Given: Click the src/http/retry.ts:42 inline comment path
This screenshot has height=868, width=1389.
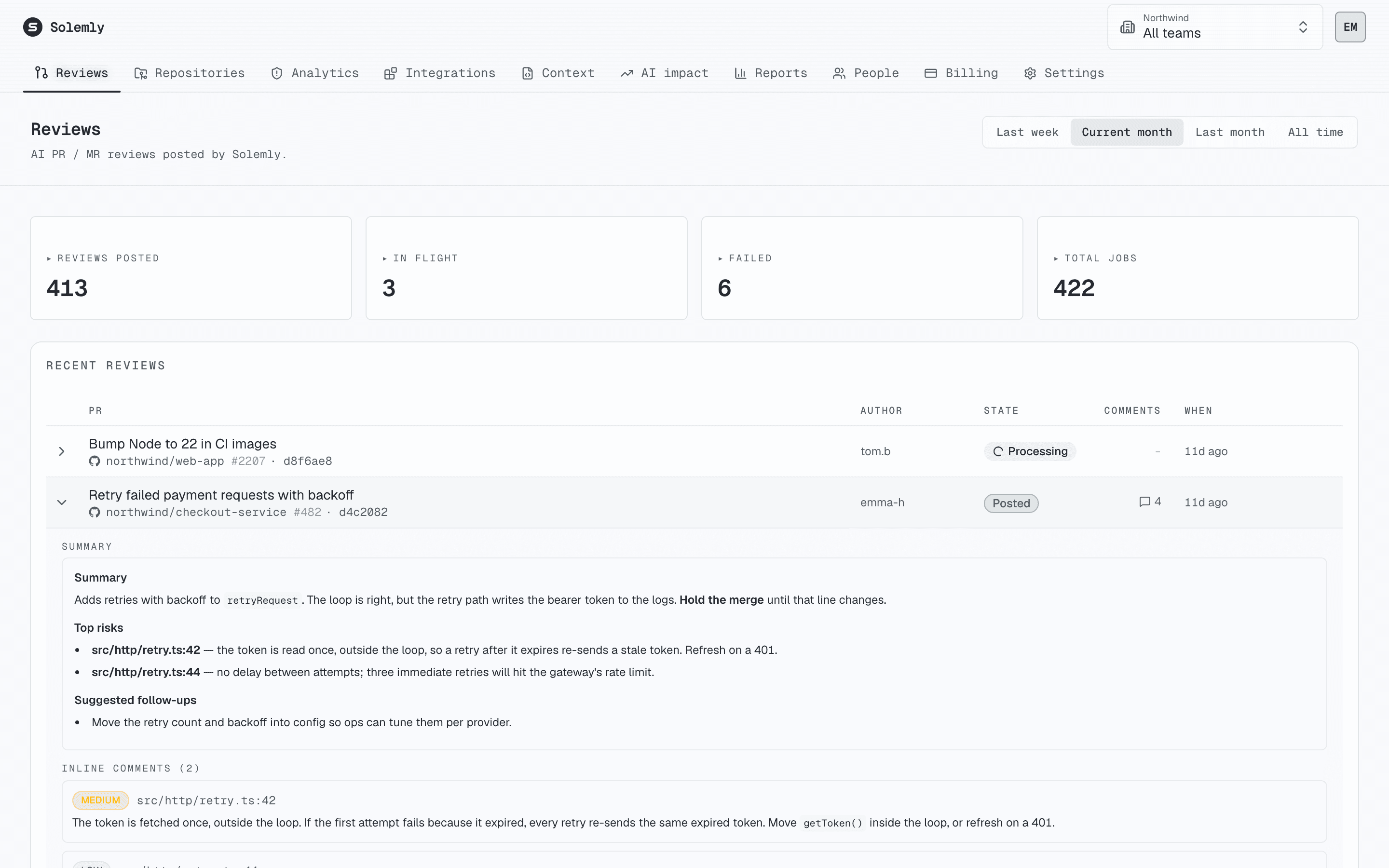Looking at the screenshot, I should [206, 800].
